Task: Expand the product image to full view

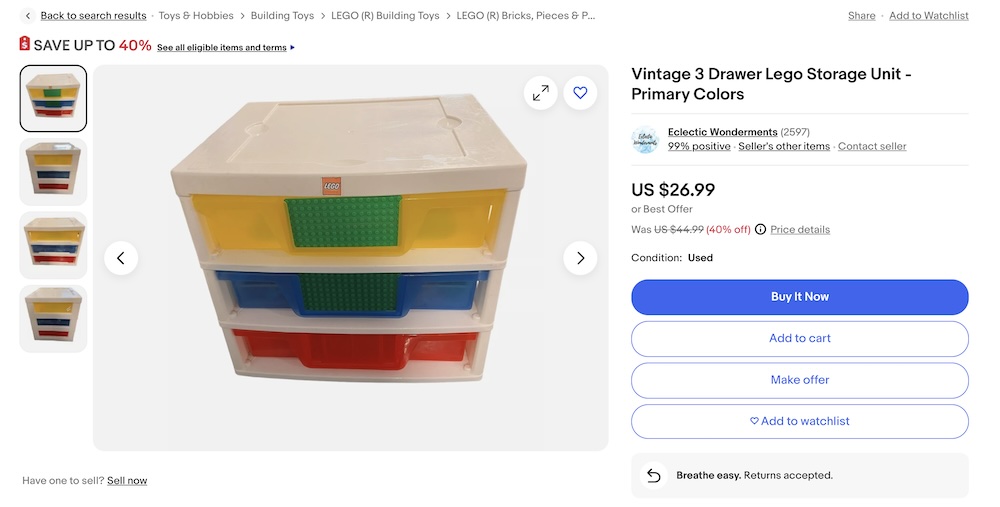Action: click(x=540, y=93)
